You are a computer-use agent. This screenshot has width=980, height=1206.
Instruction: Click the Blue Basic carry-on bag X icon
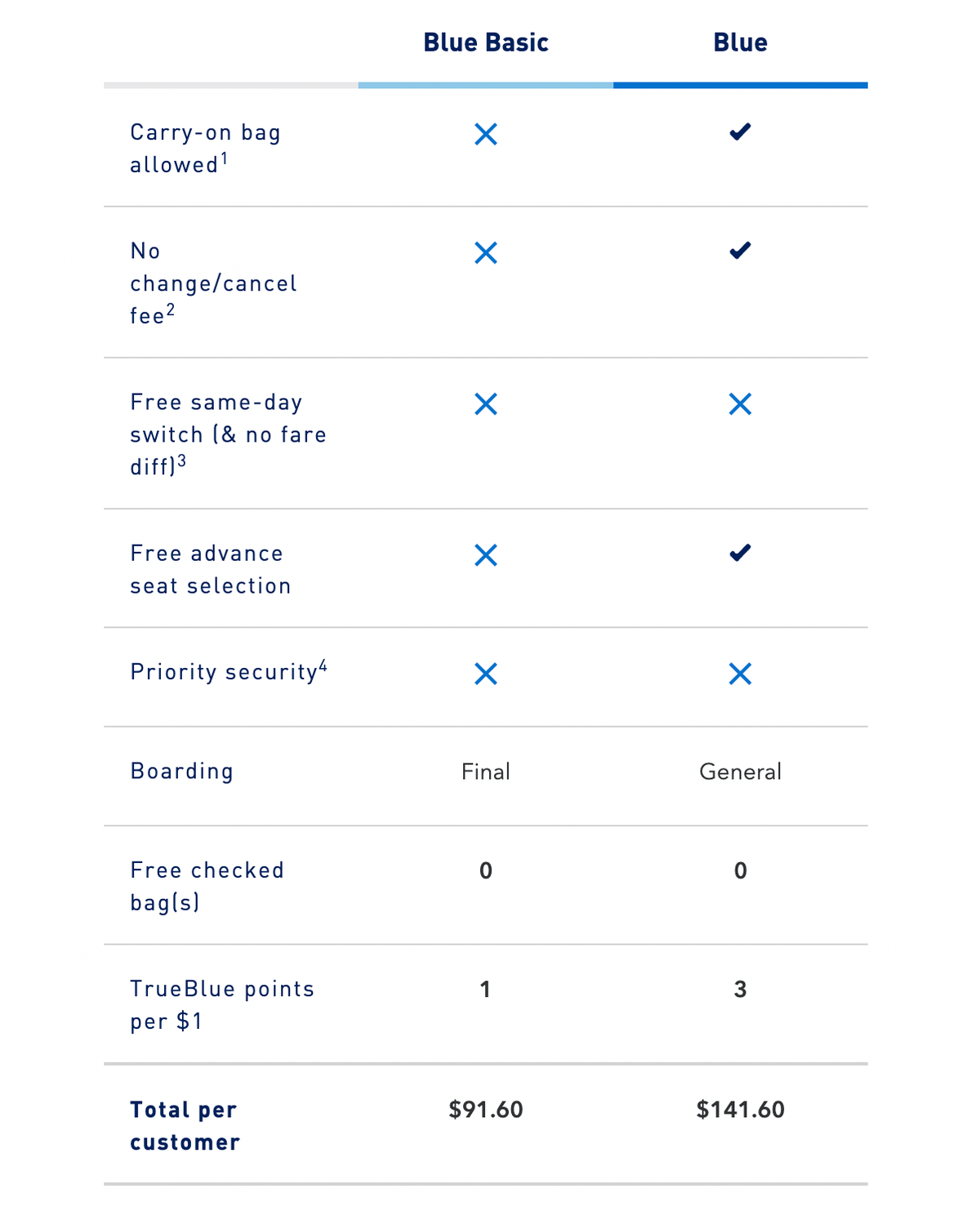click(486, 135)
